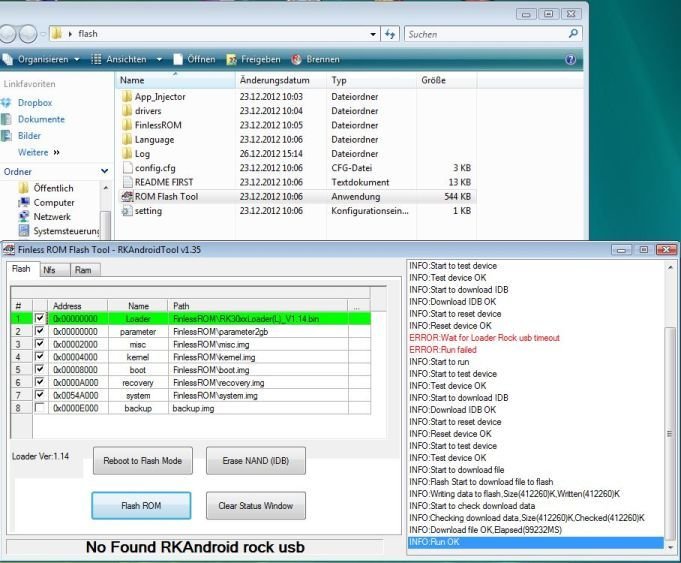Click the Brennen disc icon in toolbar
Screen dimensions: 681x563
(x=296, y=60)
